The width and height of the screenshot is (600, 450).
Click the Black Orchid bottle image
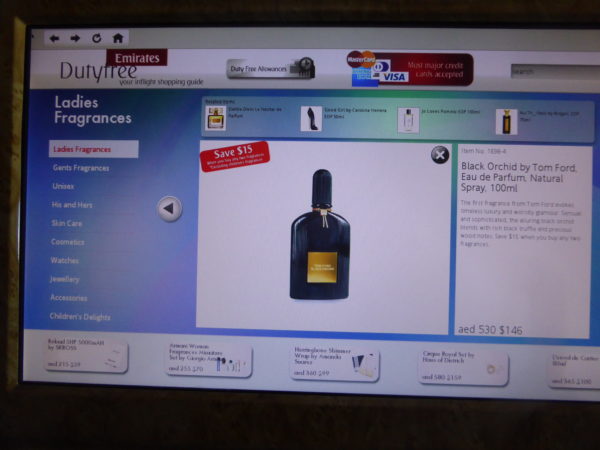coord(320,234)
